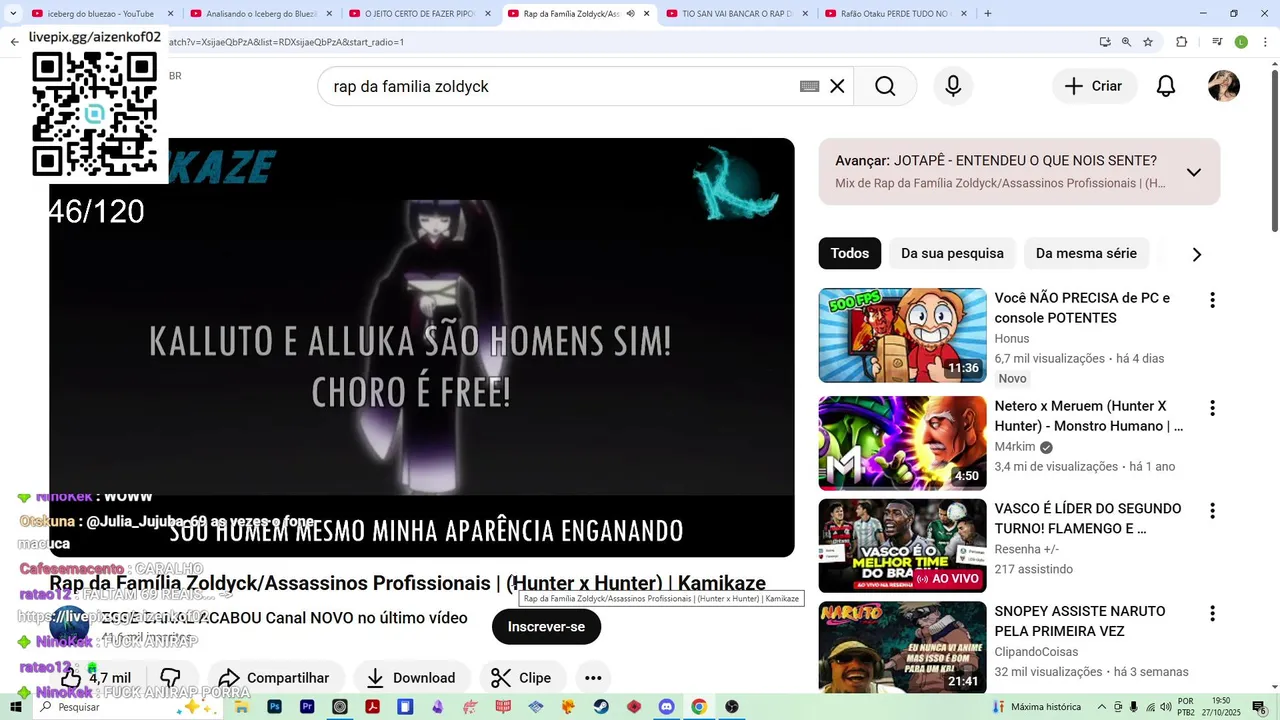Screen dimensions: 1280x720
Task: Switch to iceberg do bluezao tab
Action: tap(100, 14)
